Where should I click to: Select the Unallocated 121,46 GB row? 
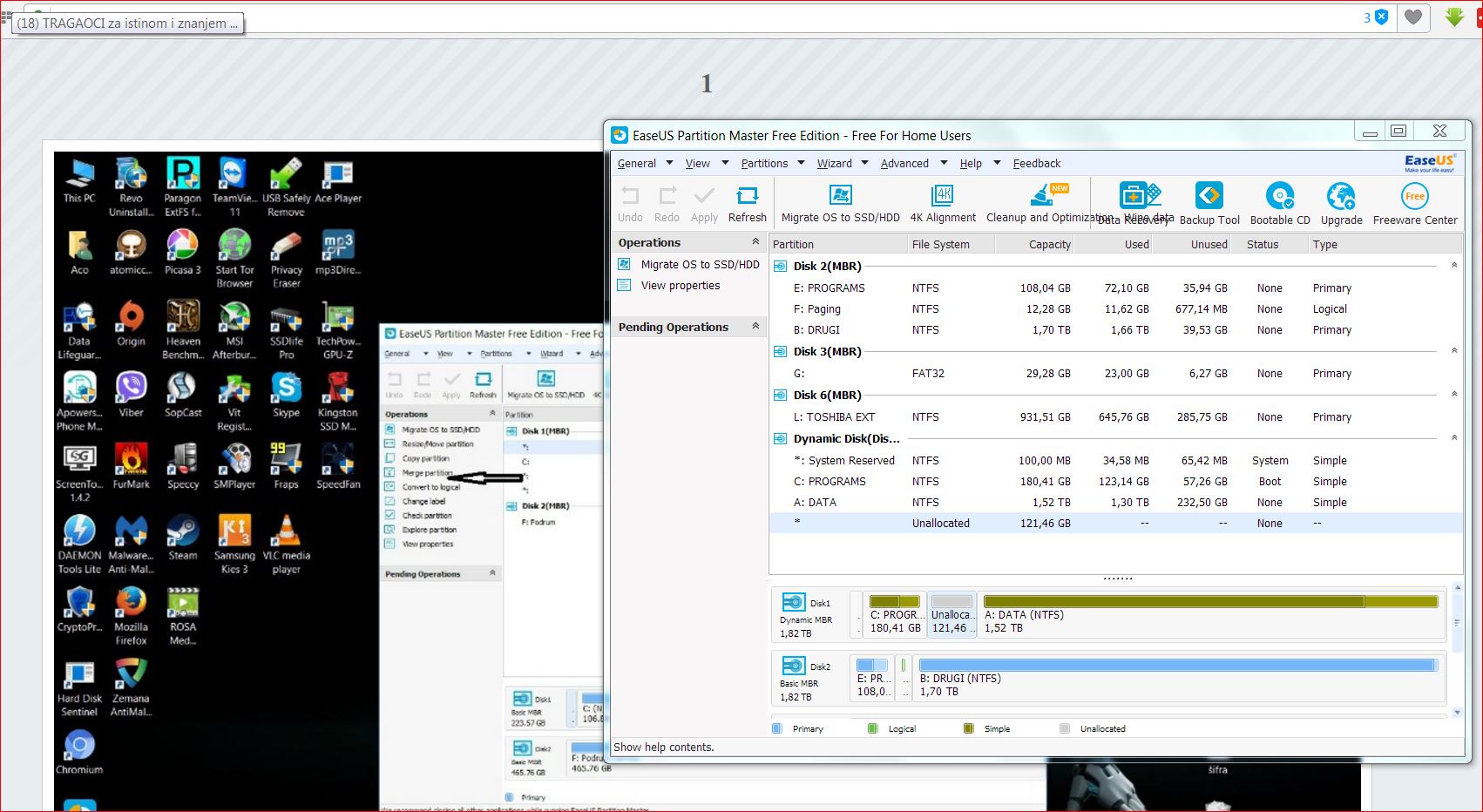click(x=1115, y=524)
